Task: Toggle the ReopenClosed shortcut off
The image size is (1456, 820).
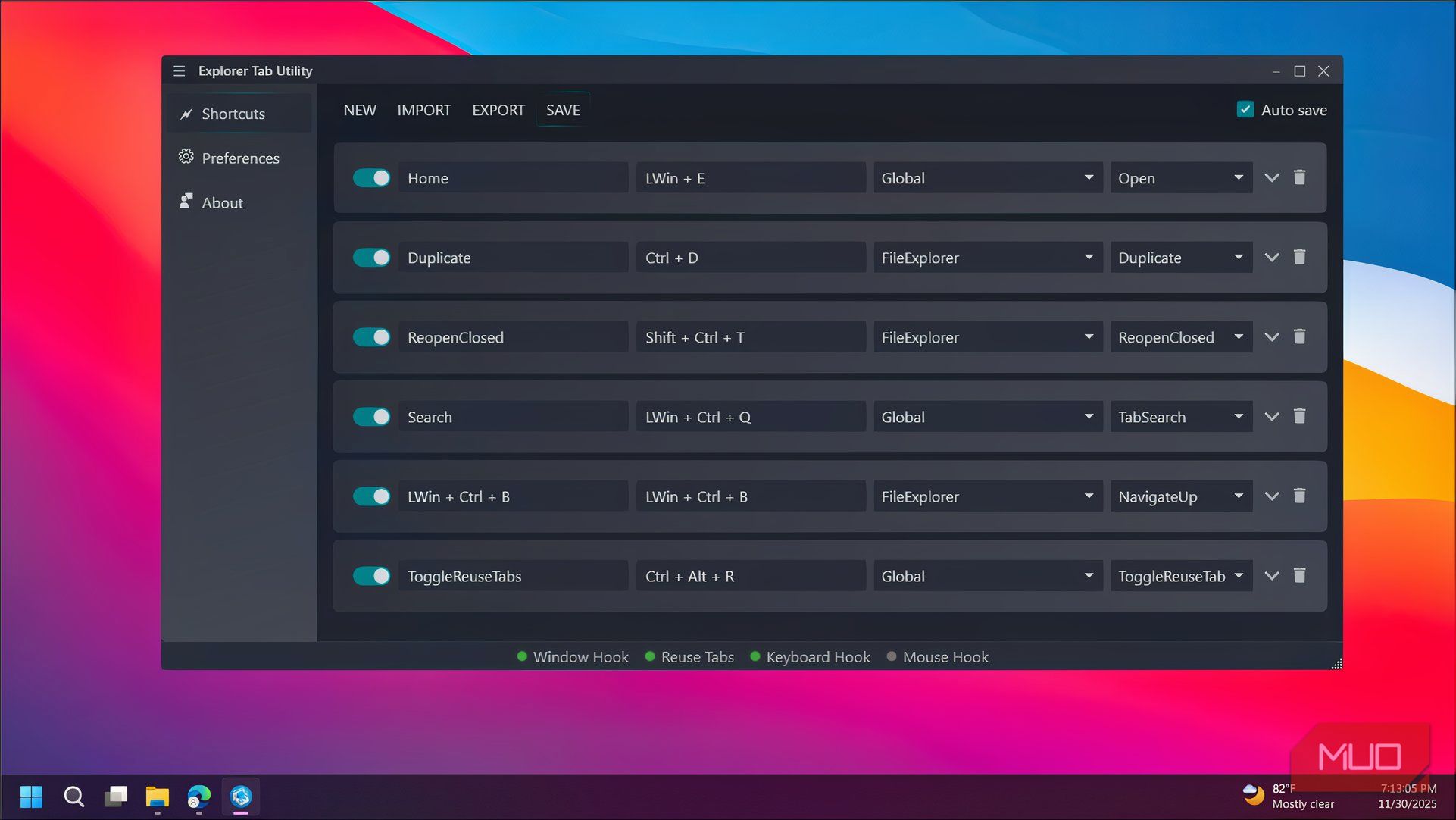Action: click(371, 336)
